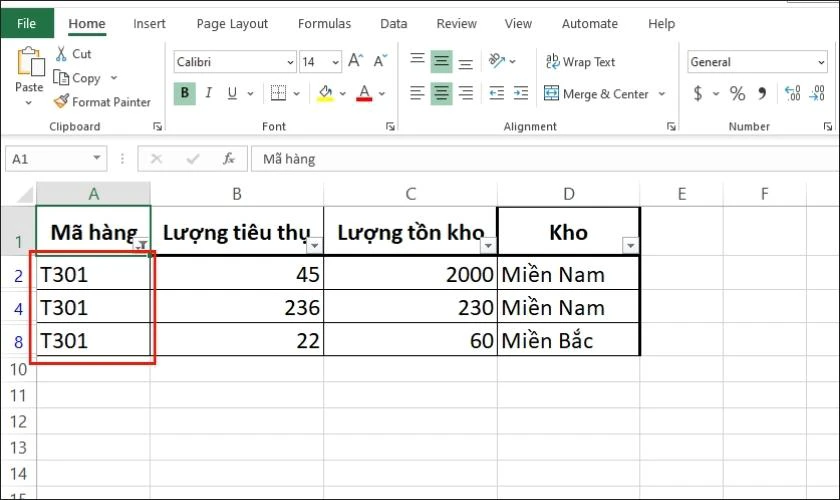This screenshot has height=500, width=840.
Task: Open the Lượng tiêu thụ filter dropdown
Action: point(315,245)
